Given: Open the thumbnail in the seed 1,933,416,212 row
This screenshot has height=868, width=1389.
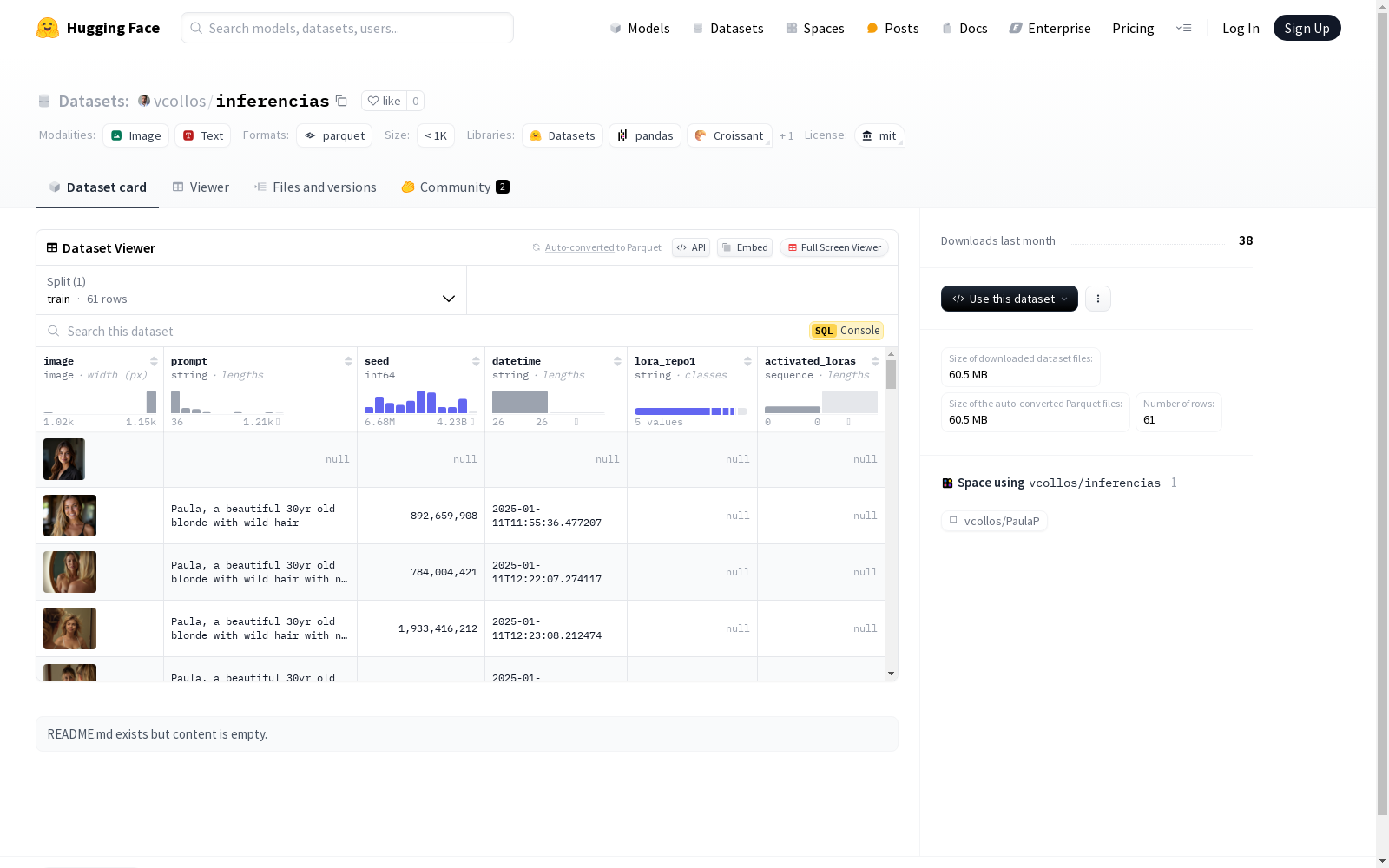Looking at the screenshot, I should click(69, 628).
